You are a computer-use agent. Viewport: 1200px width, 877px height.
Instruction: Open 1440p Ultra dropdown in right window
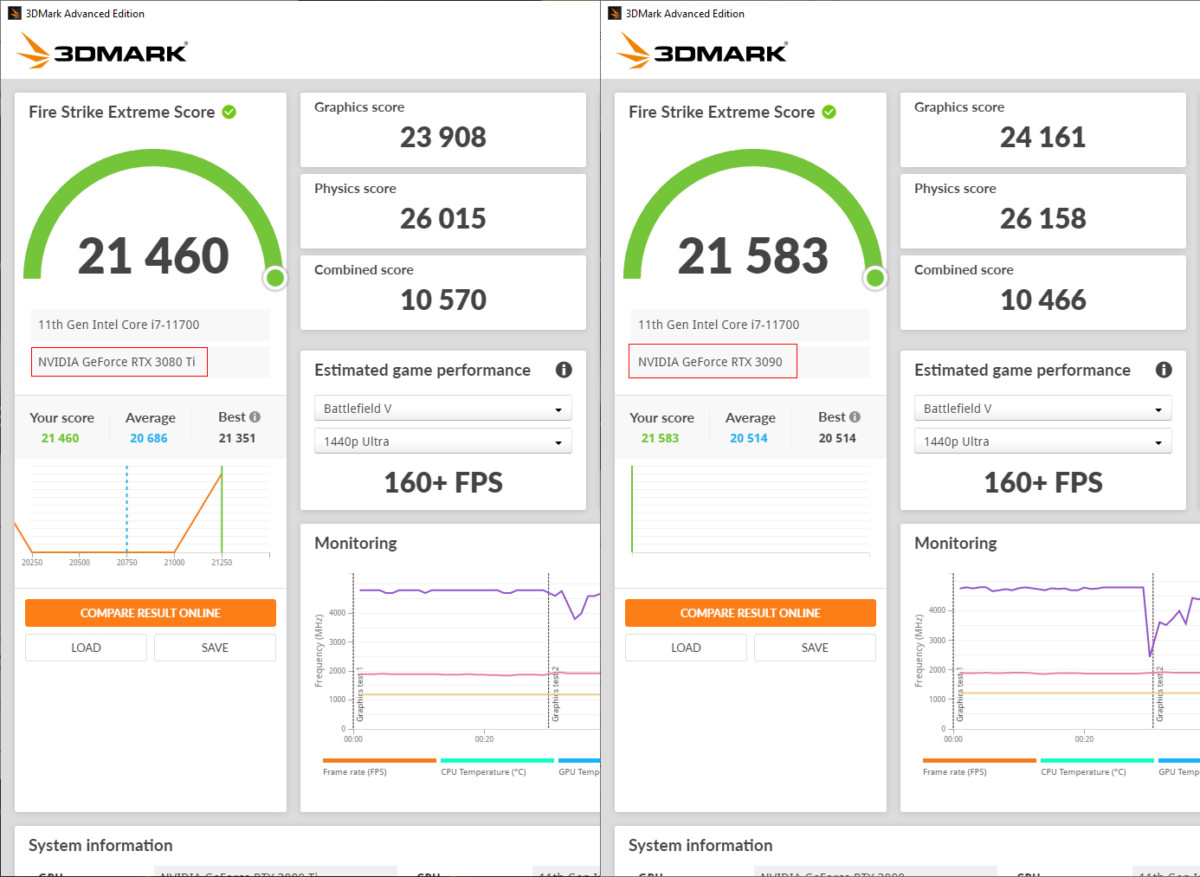click(1043, 441)
